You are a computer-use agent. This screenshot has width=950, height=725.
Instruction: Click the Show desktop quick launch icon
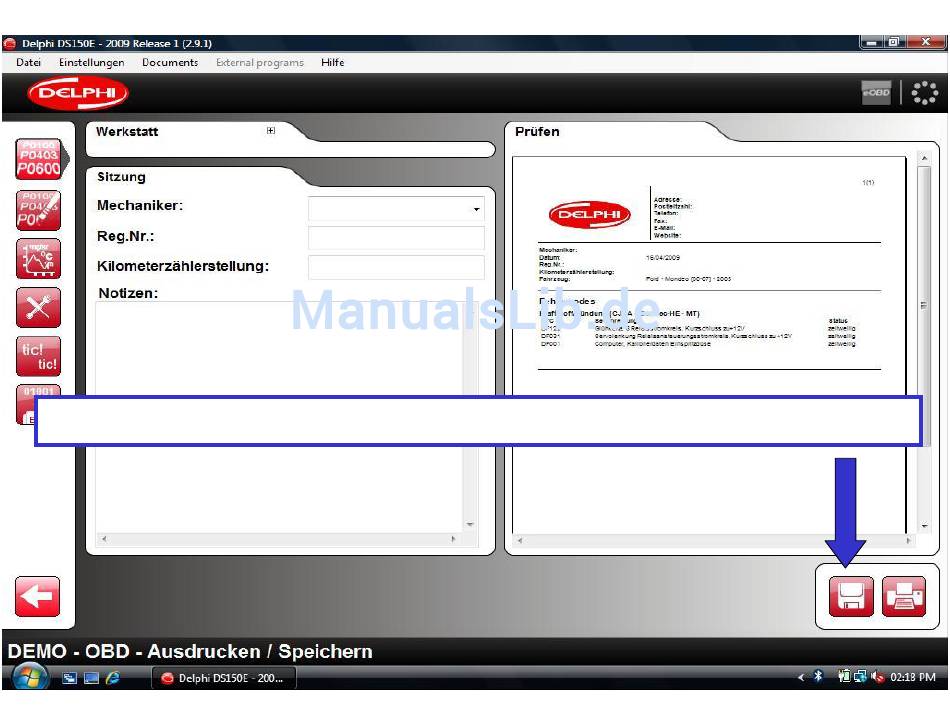(x=91, y=678)
